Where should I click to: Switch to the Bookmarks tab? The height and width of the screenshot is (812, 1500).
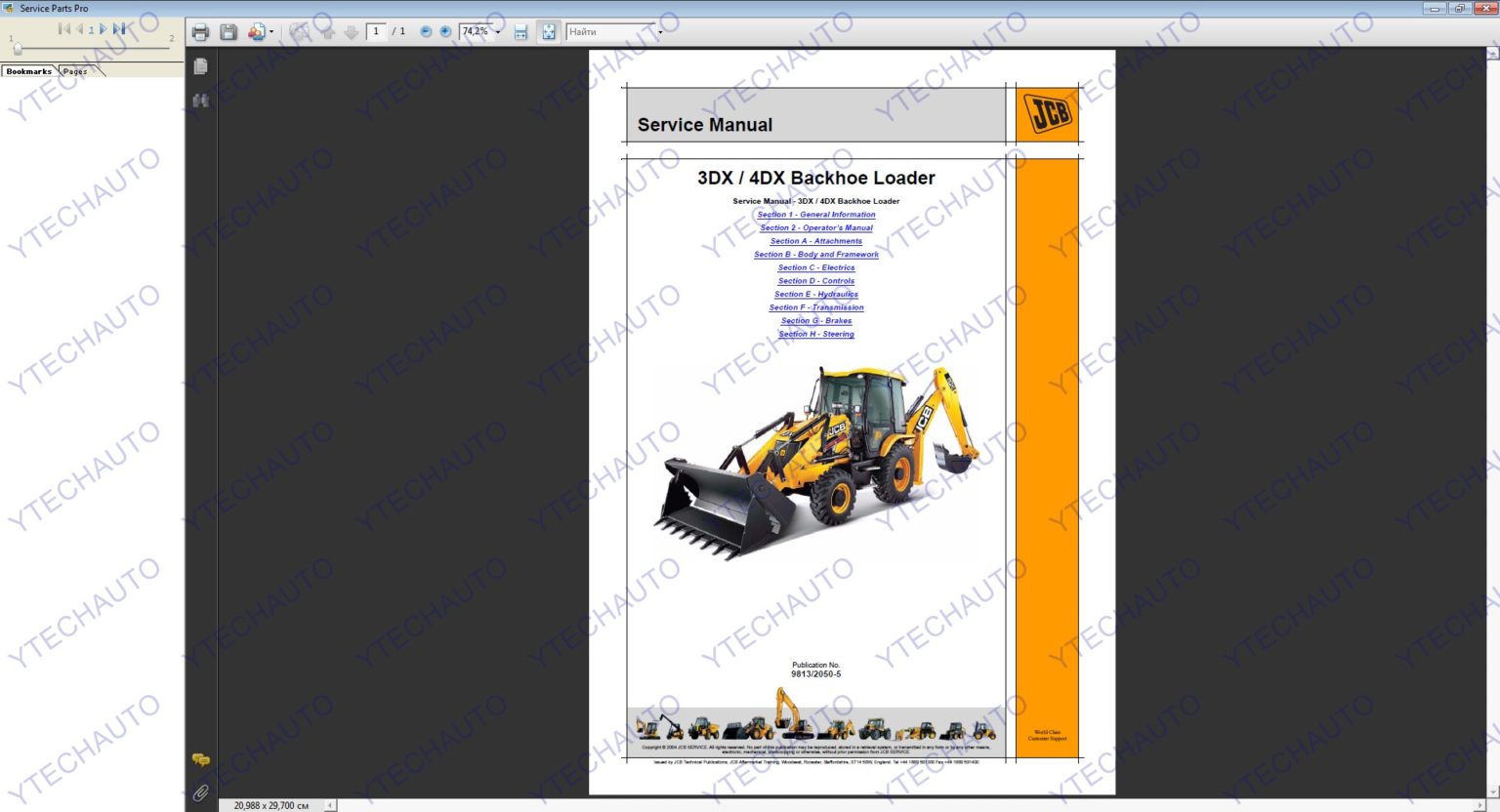click(28, 70)
